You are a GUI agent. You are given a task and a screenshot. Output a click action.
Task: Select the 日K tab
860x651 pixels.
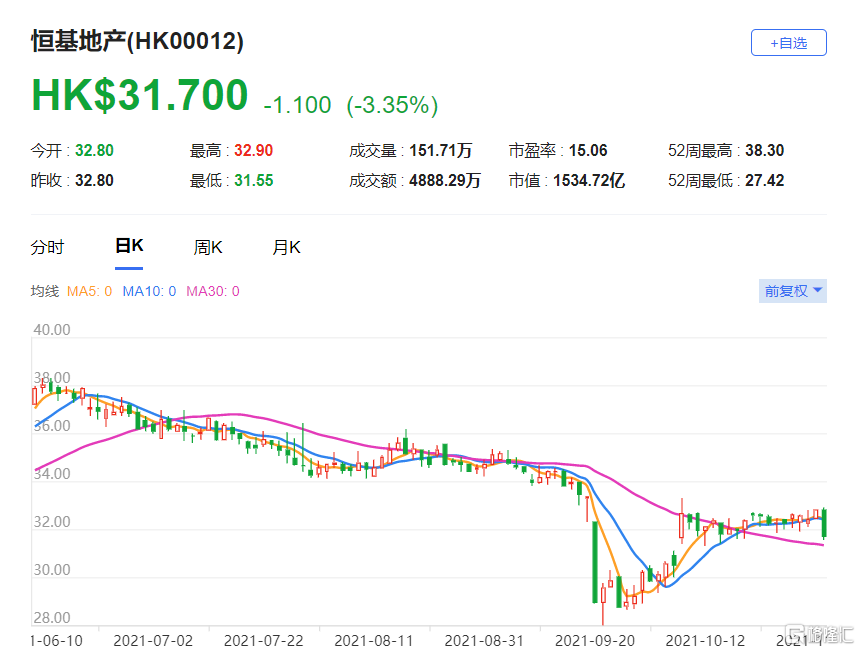[x=129, y=246]
